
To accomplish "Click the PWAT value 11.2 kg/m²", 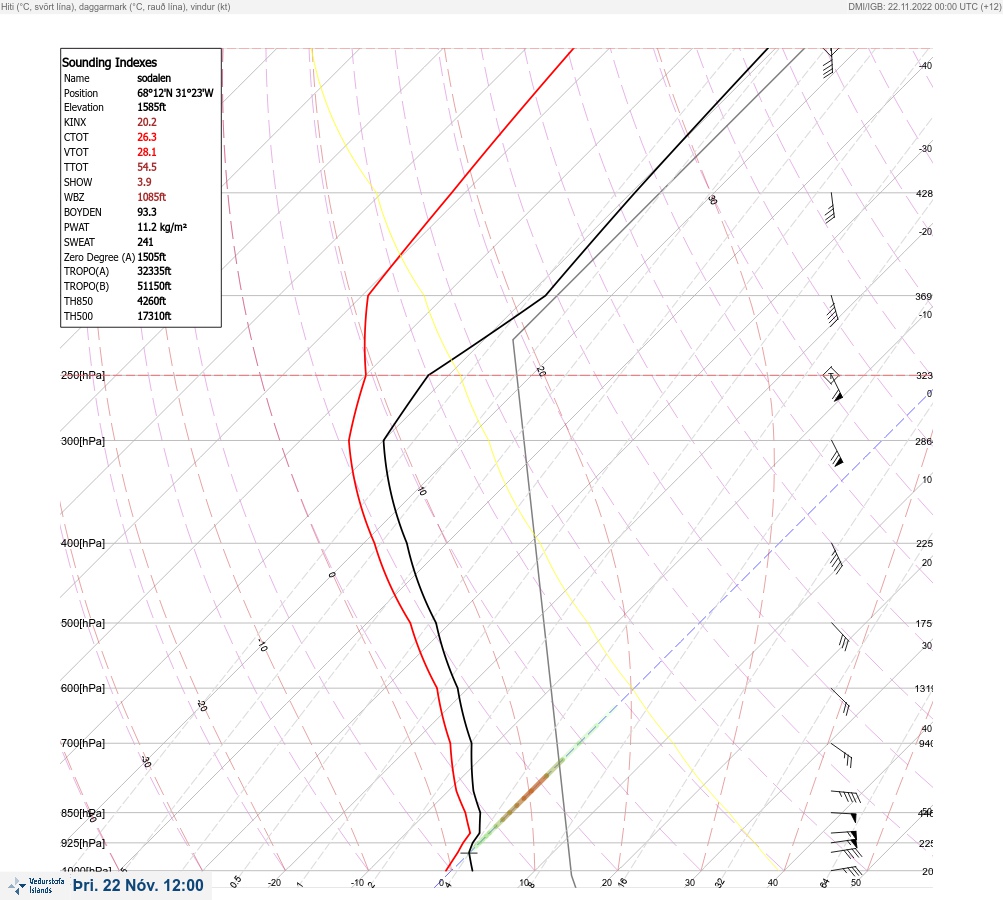I will pyautogui.click(x=162, y=227).
